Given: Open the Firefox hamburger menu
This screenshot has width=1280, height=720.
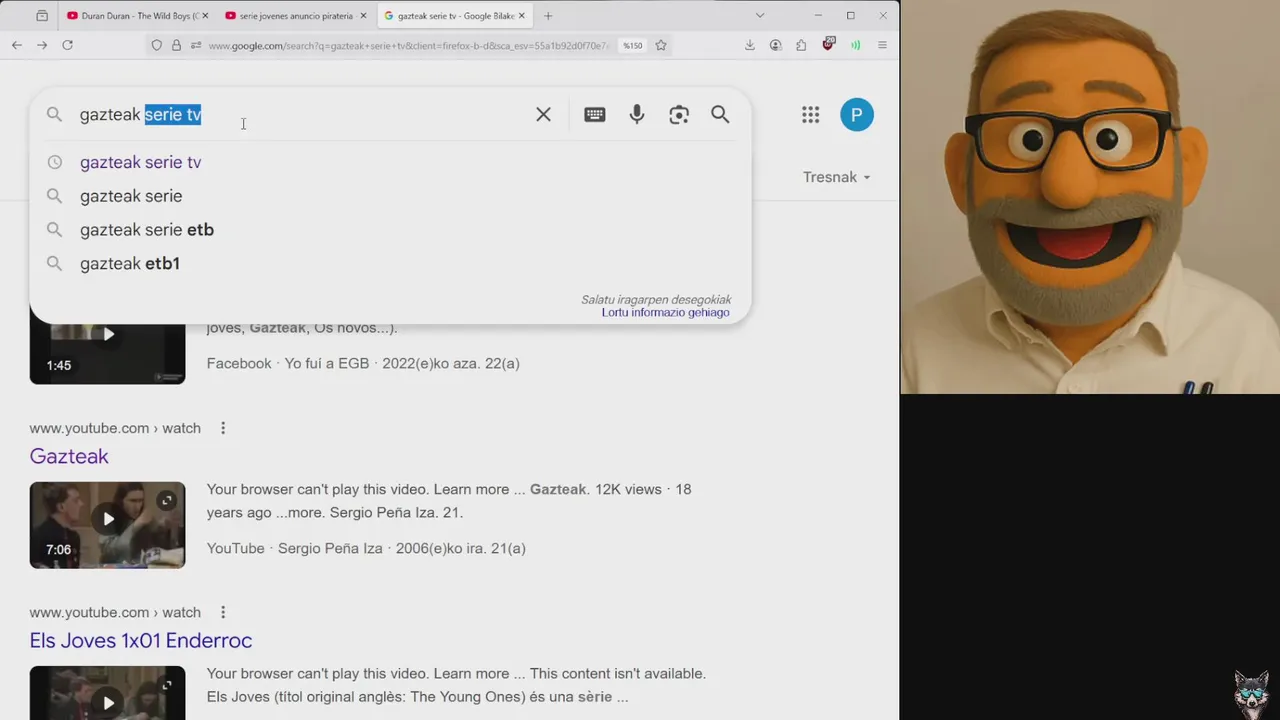Looking at the screenshot, I should 882,45.
